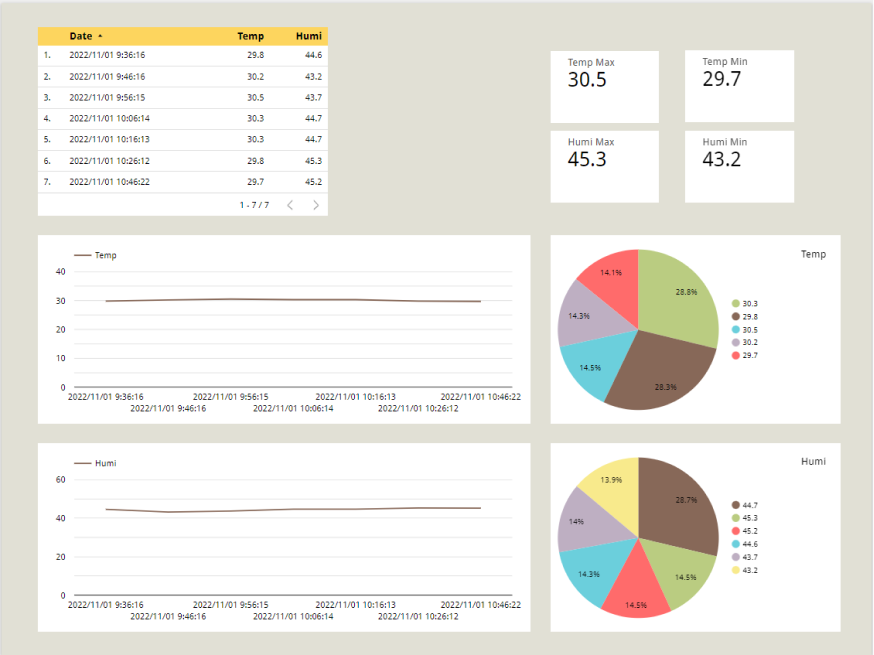Select the Humi Max scorecard
The width and height of the screenshot is (874, 655).
604,167
